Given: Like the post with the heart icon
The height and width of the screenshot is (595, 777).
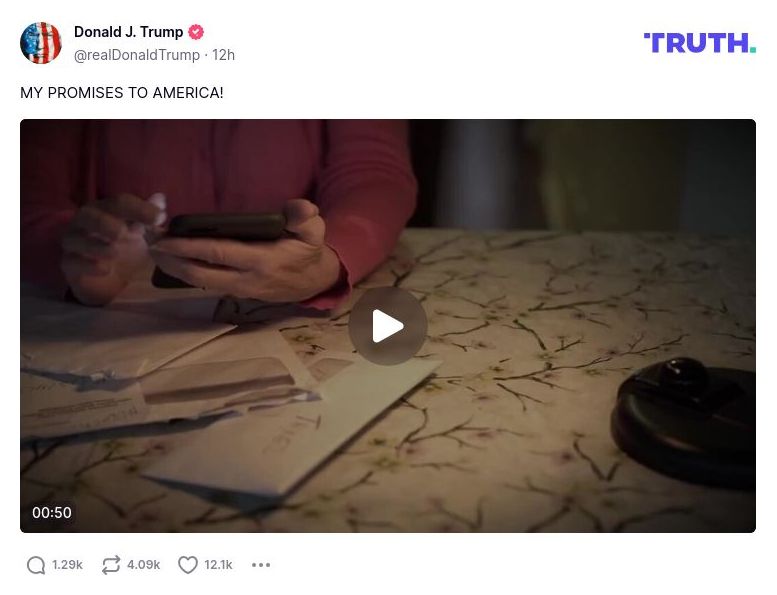Looking at the screenshot, I should pos(188,565).
